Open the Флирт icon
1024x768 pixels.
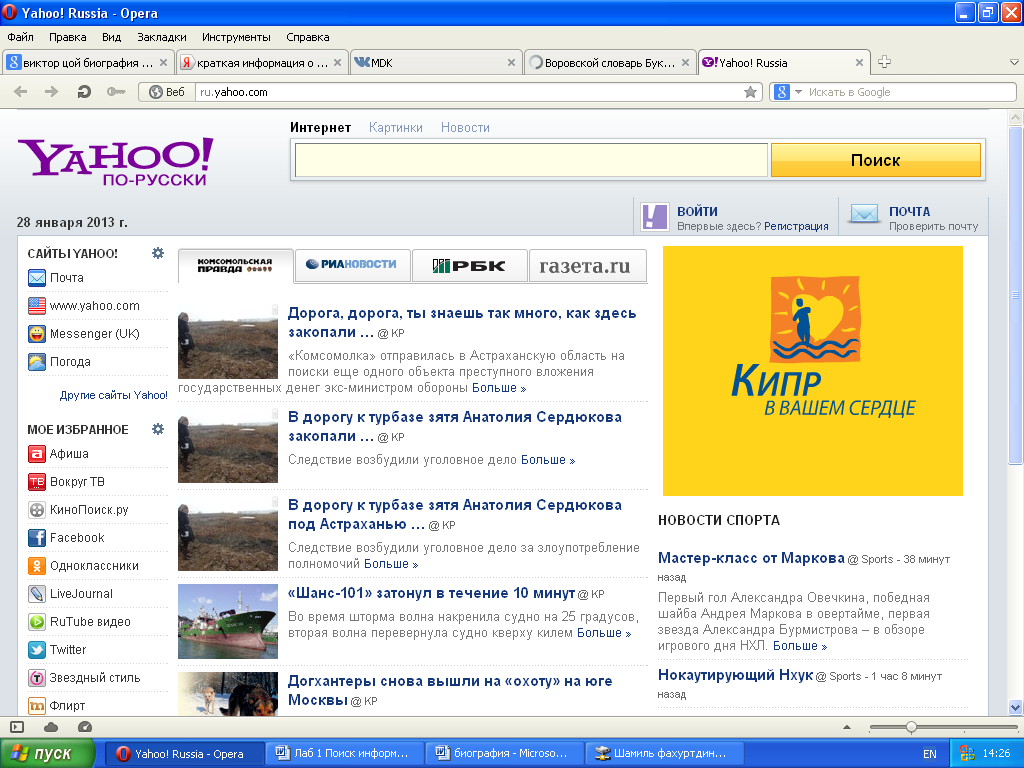tap(37, 706)
